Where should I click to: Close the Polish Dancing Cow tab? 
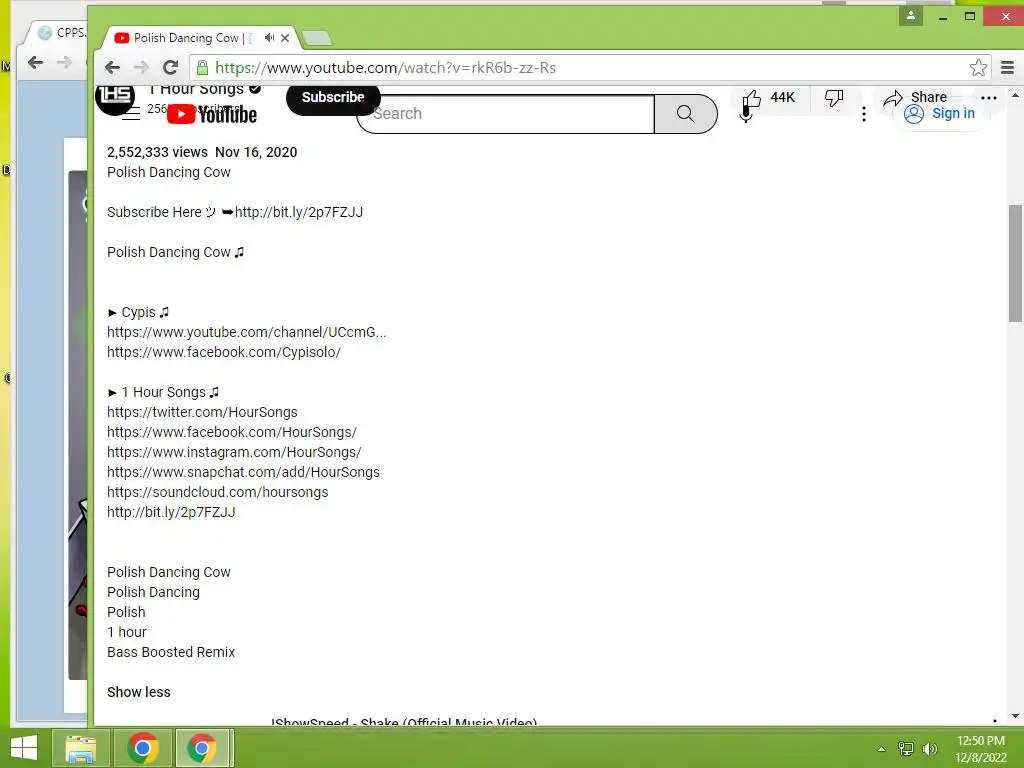point(285,38)
